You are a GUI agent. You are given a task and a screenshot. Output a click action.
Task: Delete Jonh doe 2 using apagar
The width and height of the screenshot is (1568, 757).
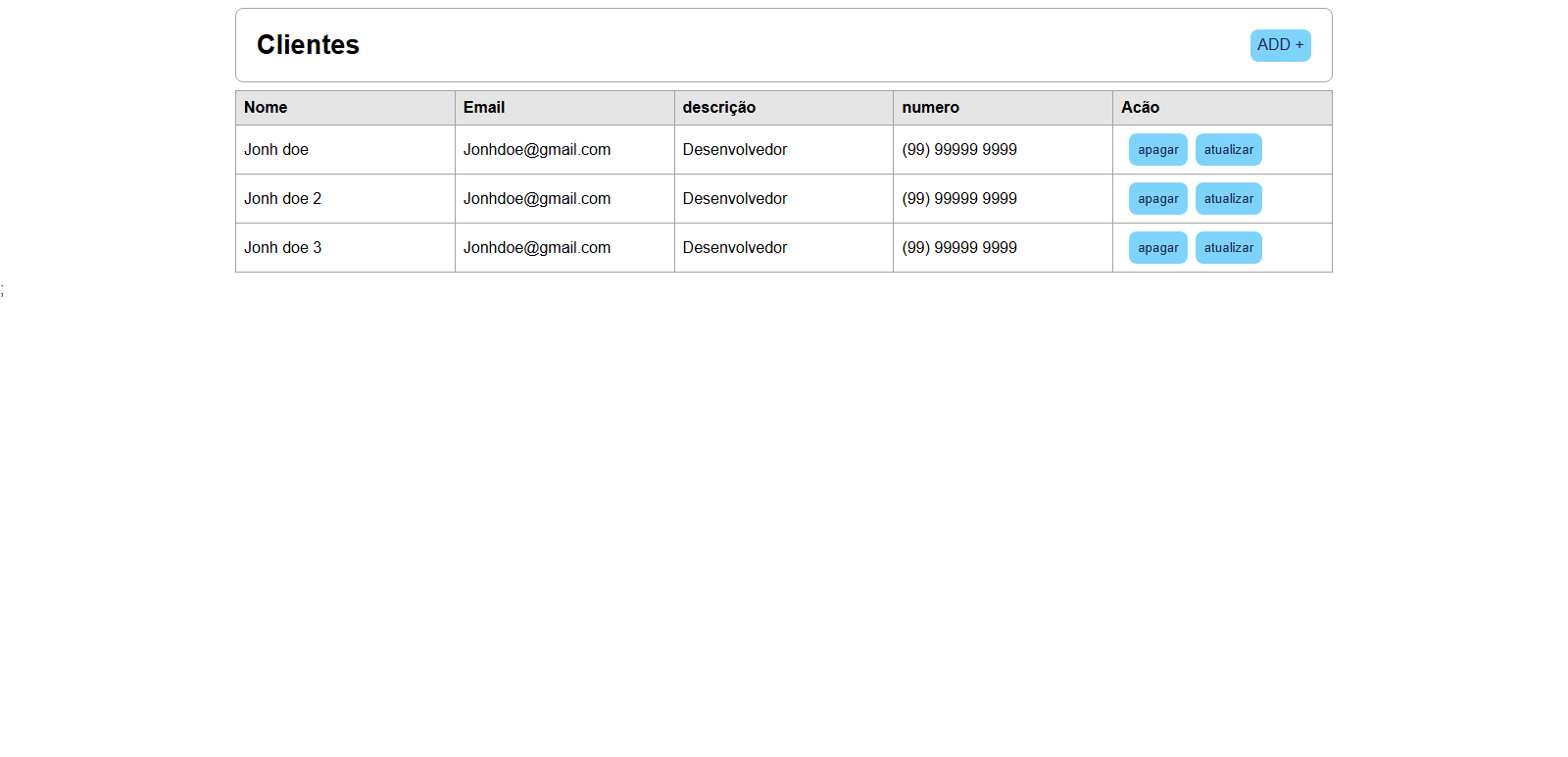point(1157,199)
